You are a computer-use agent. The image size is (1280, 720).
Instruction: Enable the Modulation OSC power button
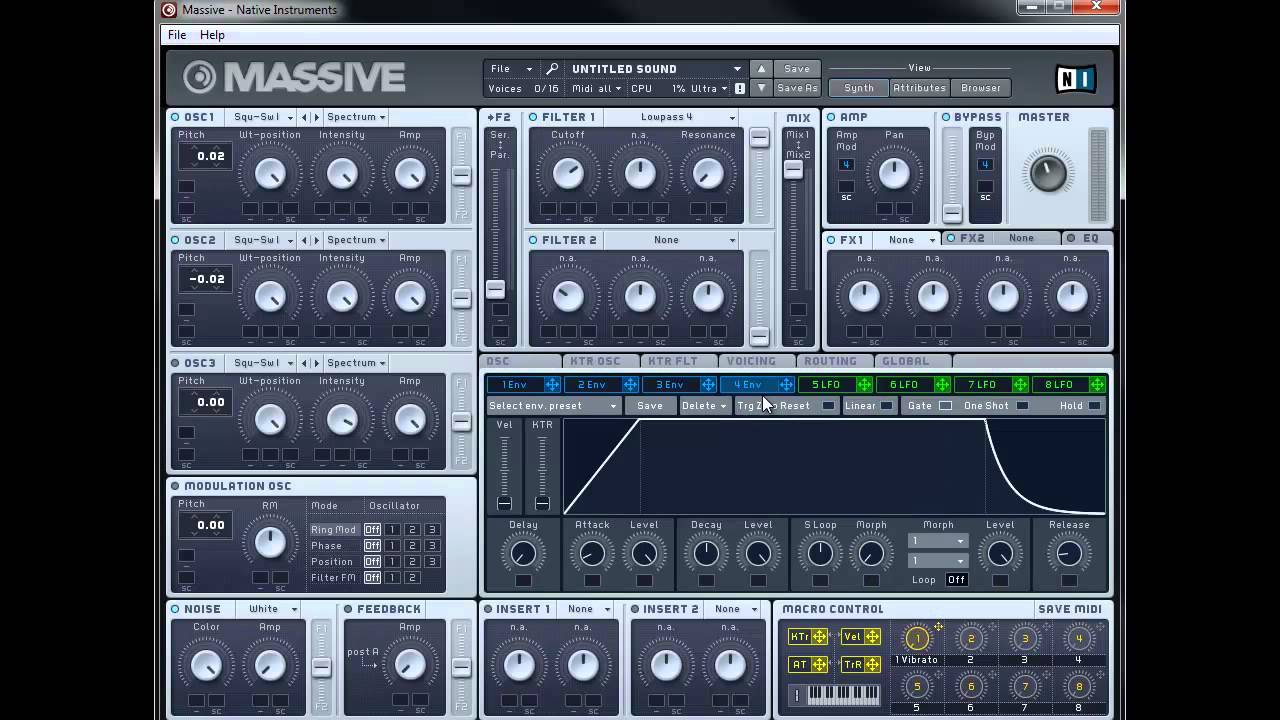pyautogui.click(x=175, y=486)
